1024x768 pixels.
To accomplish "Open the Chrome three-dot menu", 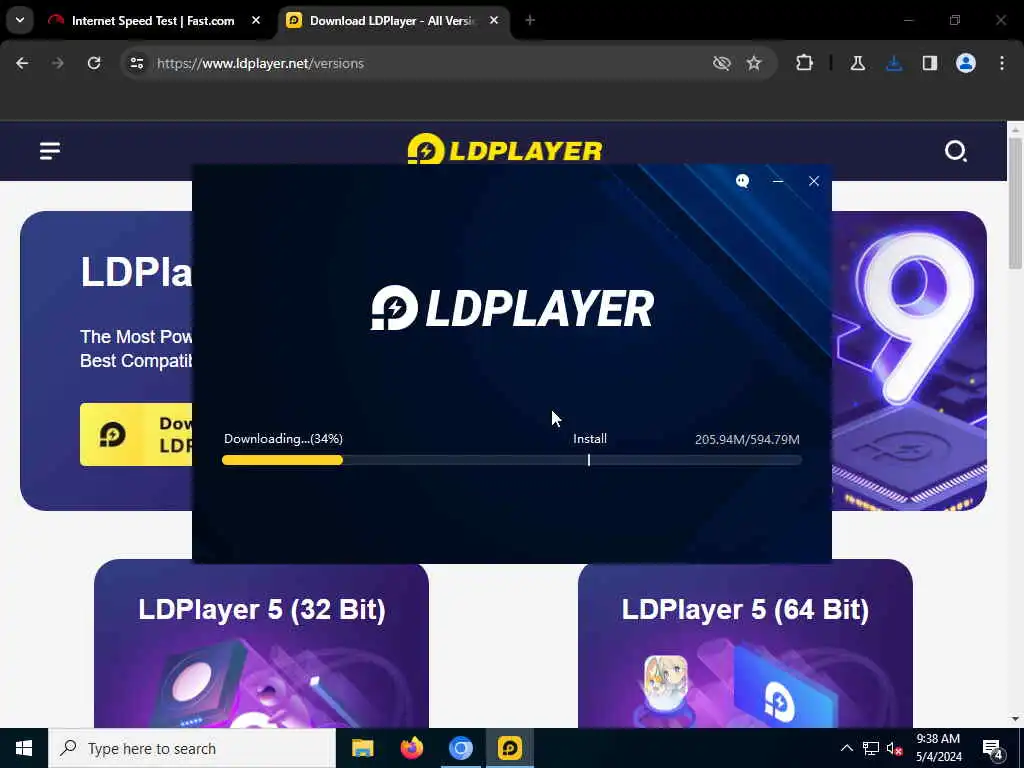I will click(1002, 63).
